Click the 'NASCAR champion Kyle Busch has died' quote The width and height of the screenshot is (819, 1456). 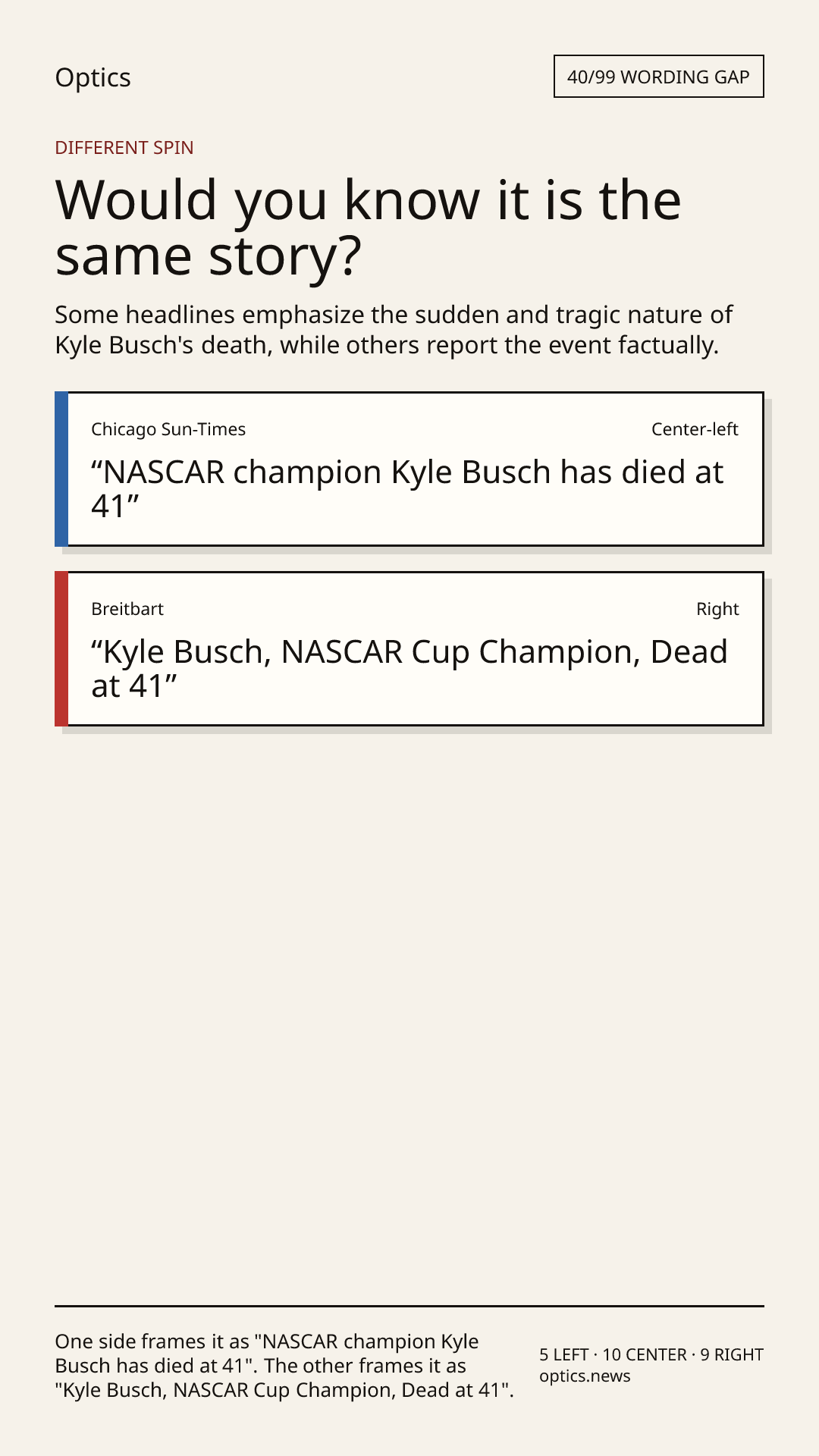point(407,488)
